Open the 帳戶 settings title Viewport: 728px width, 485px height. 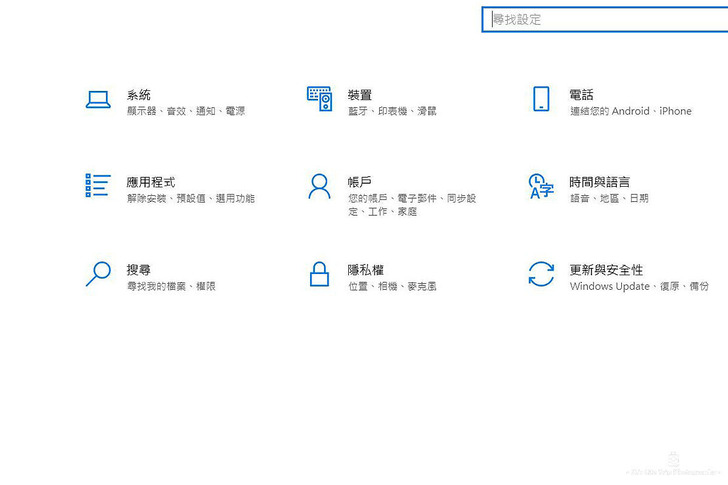[x=360, y=182]
